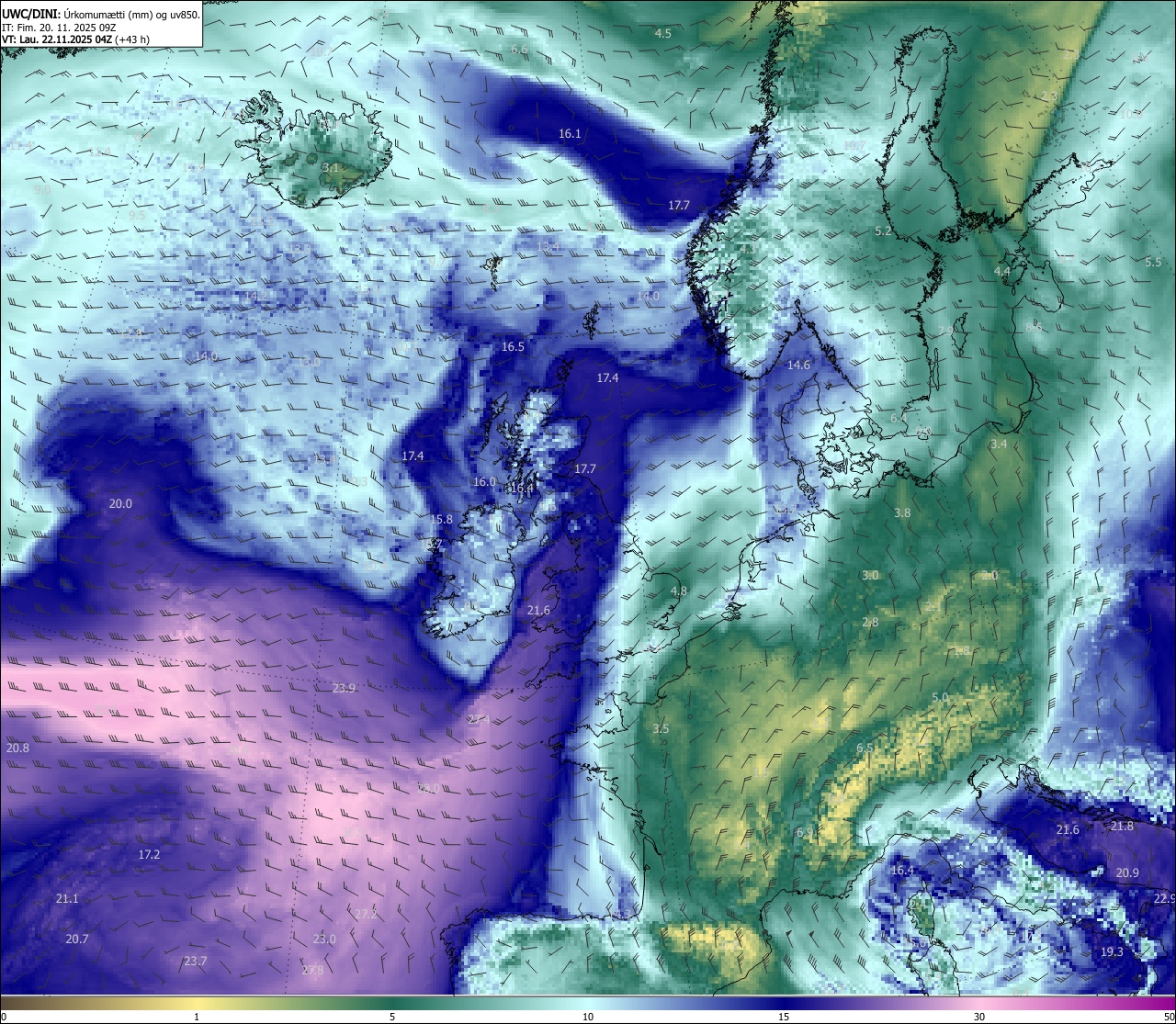Click the '10' label on the color scale
Viewport: 1176px width, 1024px height.
(x=588, y=1017)
